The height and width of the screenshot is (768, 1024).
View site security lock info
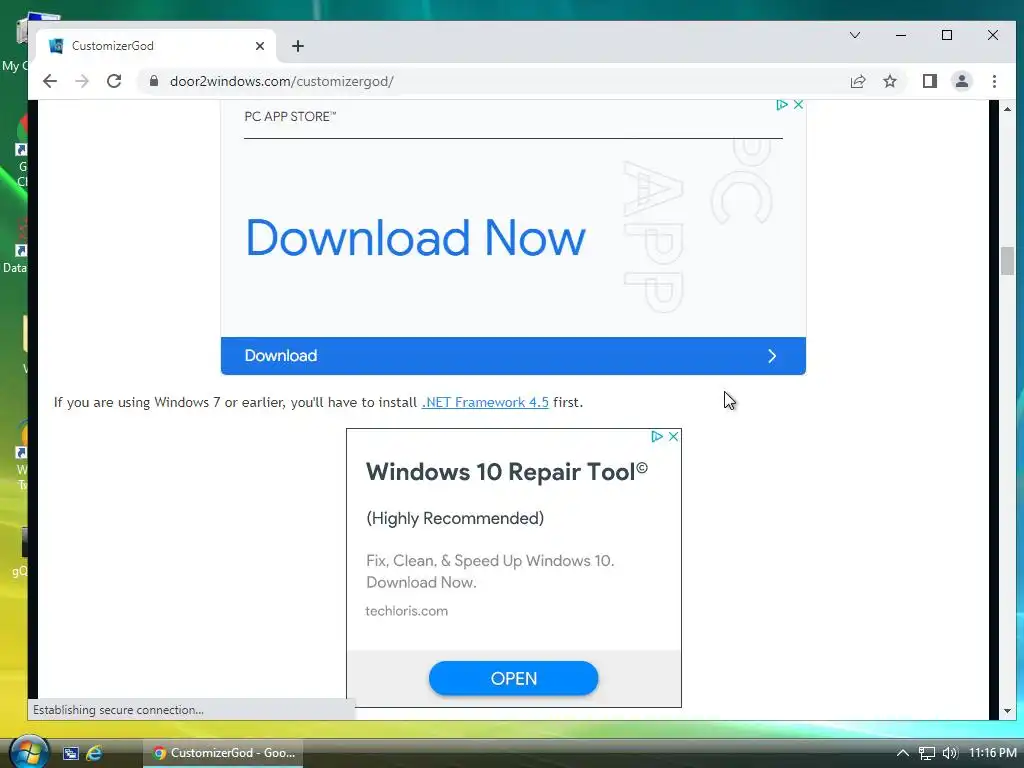153,81
